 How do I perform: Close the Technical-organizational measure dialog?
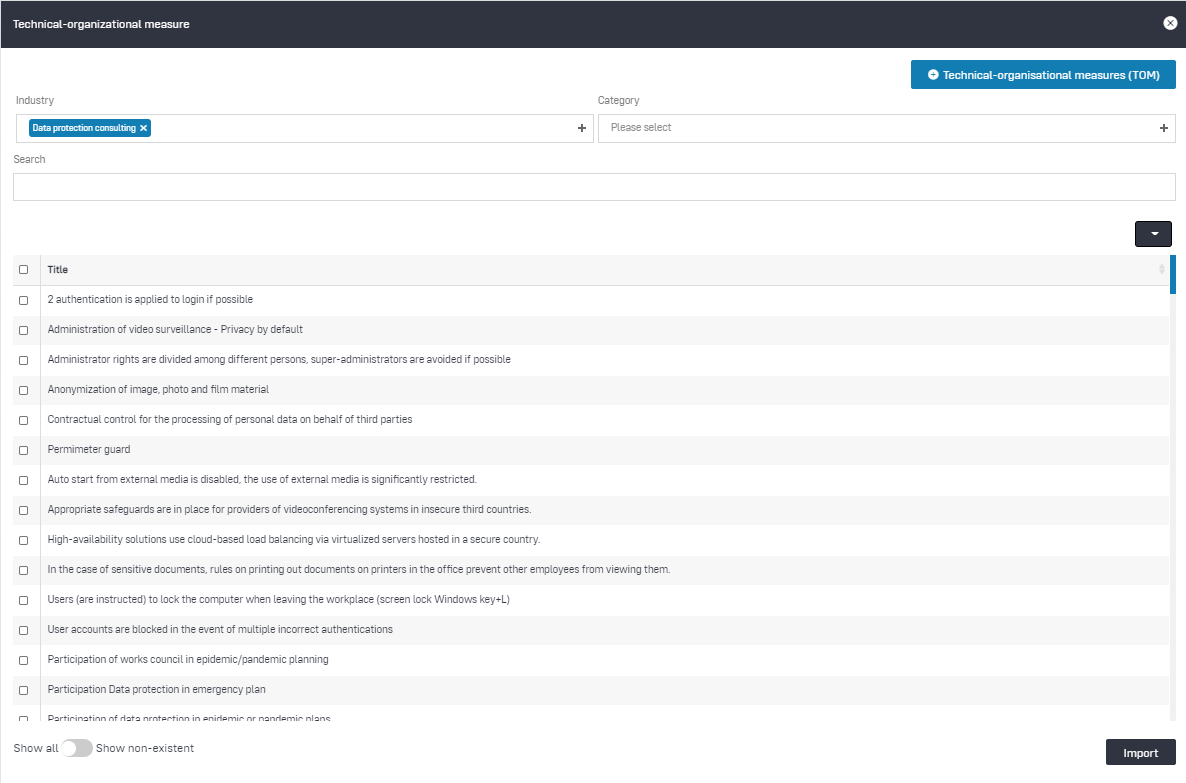click(x=1170, y=23)
